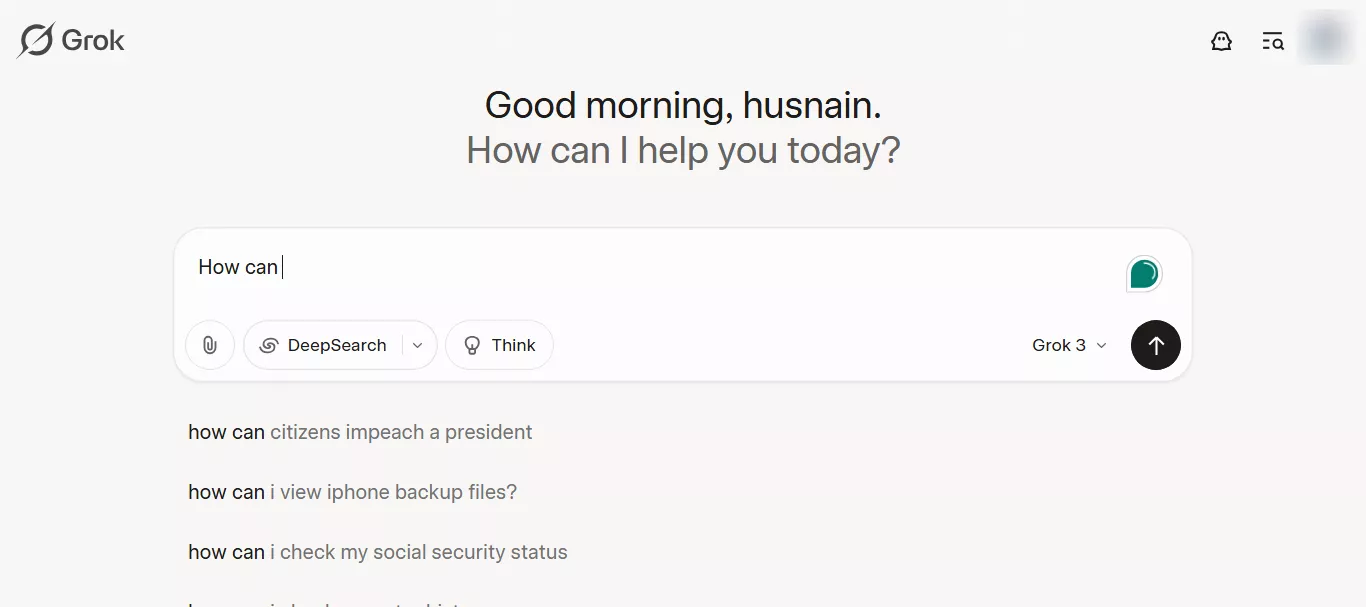The height and width of the screenshot is (607, 1366).
Task: Expand the DeepSearch options chevron
Action: pos(418,345)
